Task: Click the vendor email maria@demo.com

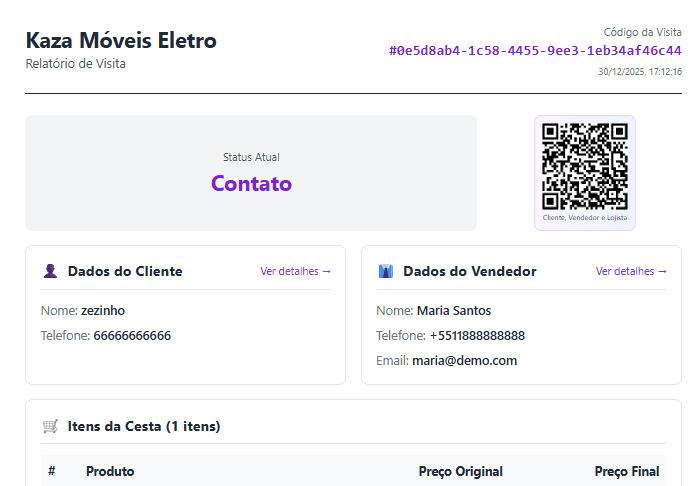Action: tap(464, 360)
